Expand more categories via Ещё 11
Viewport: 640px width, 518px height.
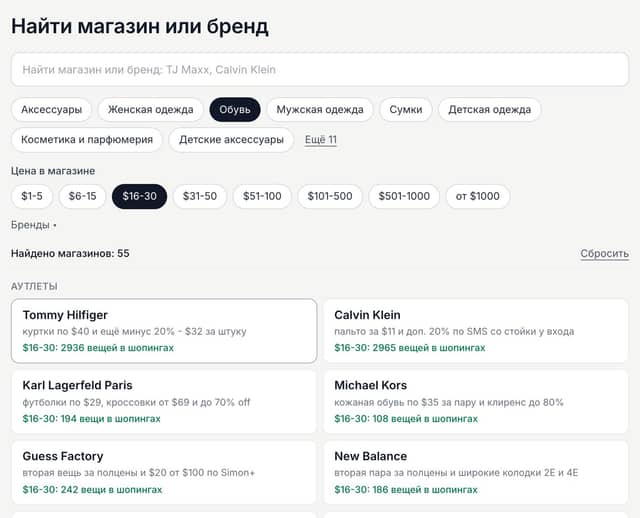(x=321, y=140)
